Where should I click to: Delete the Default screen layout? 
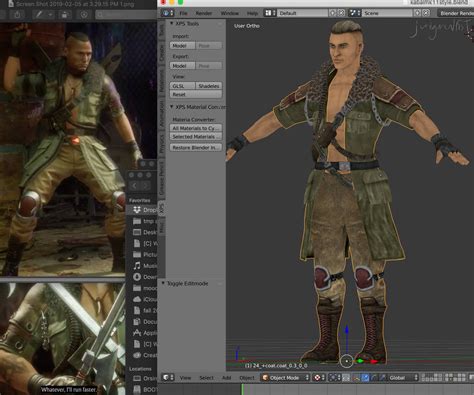(341, 13)
